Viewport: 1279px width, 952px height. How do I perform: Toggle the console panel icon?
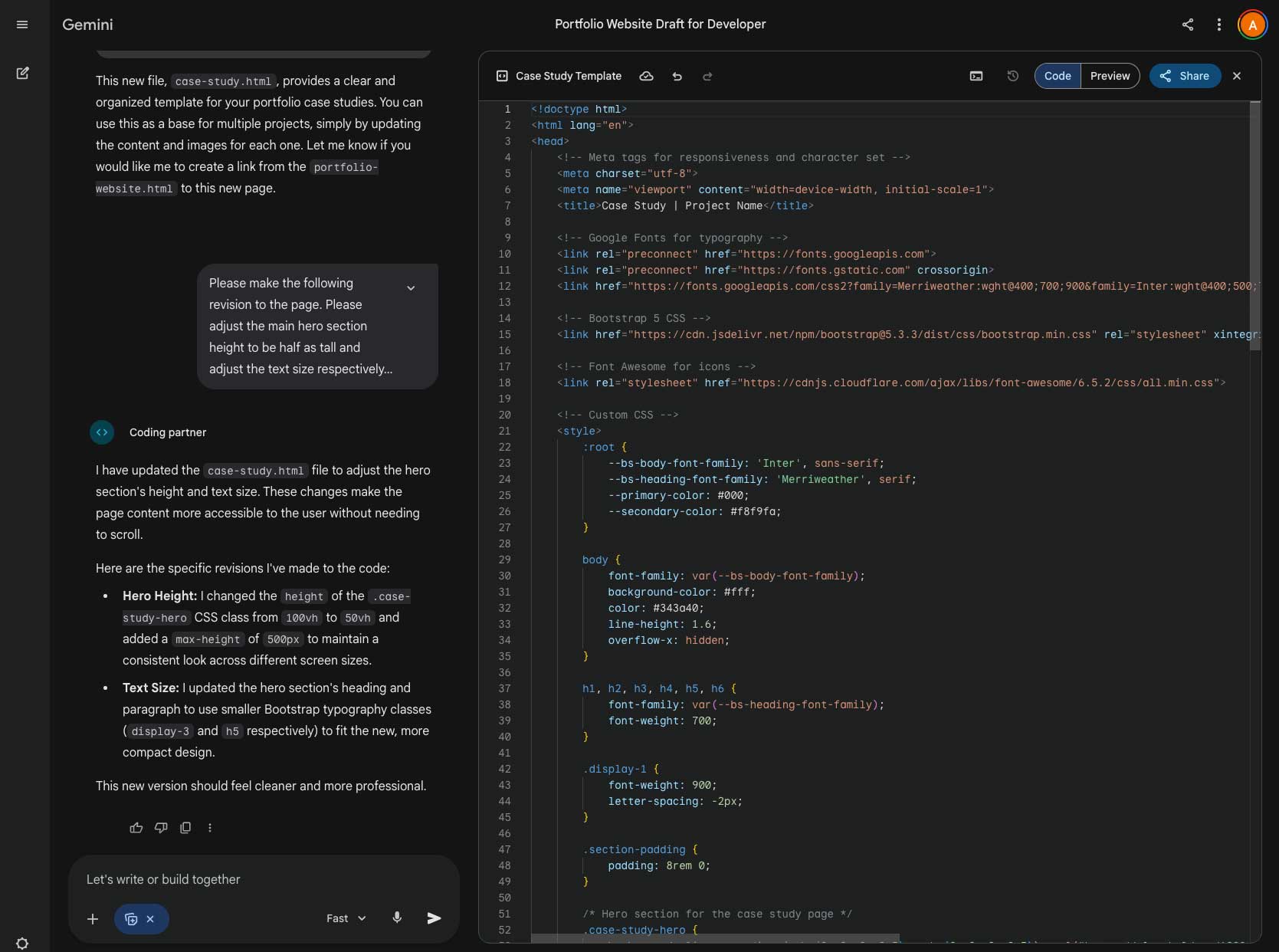point(976,76)
